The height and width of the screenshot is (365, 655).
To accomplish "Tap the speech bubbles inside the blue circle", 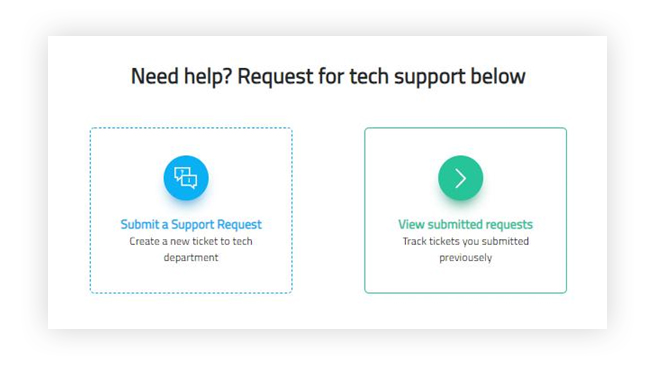I will tap(186, 178).
